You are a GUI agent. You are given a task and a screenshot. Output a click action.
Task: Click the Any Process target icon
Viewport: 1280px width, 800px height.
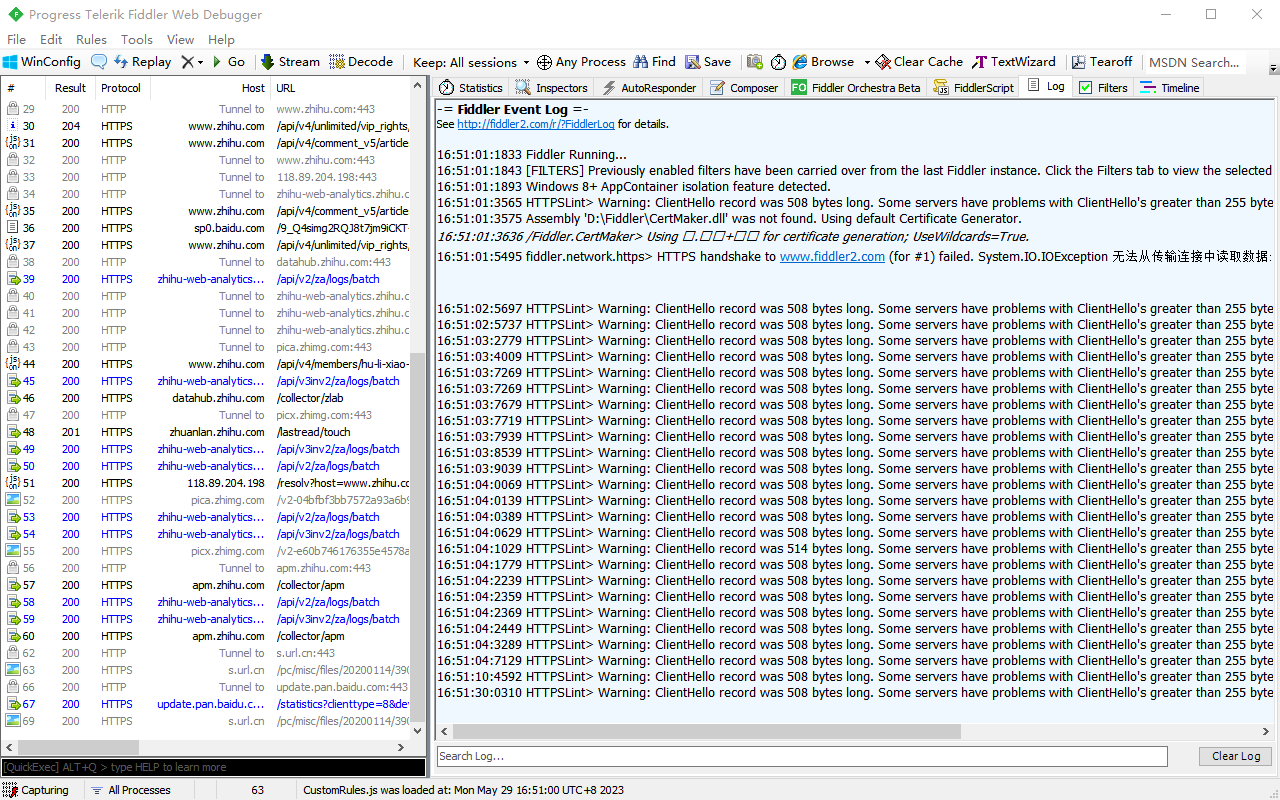pyautogui.click(x=544, y=62)
